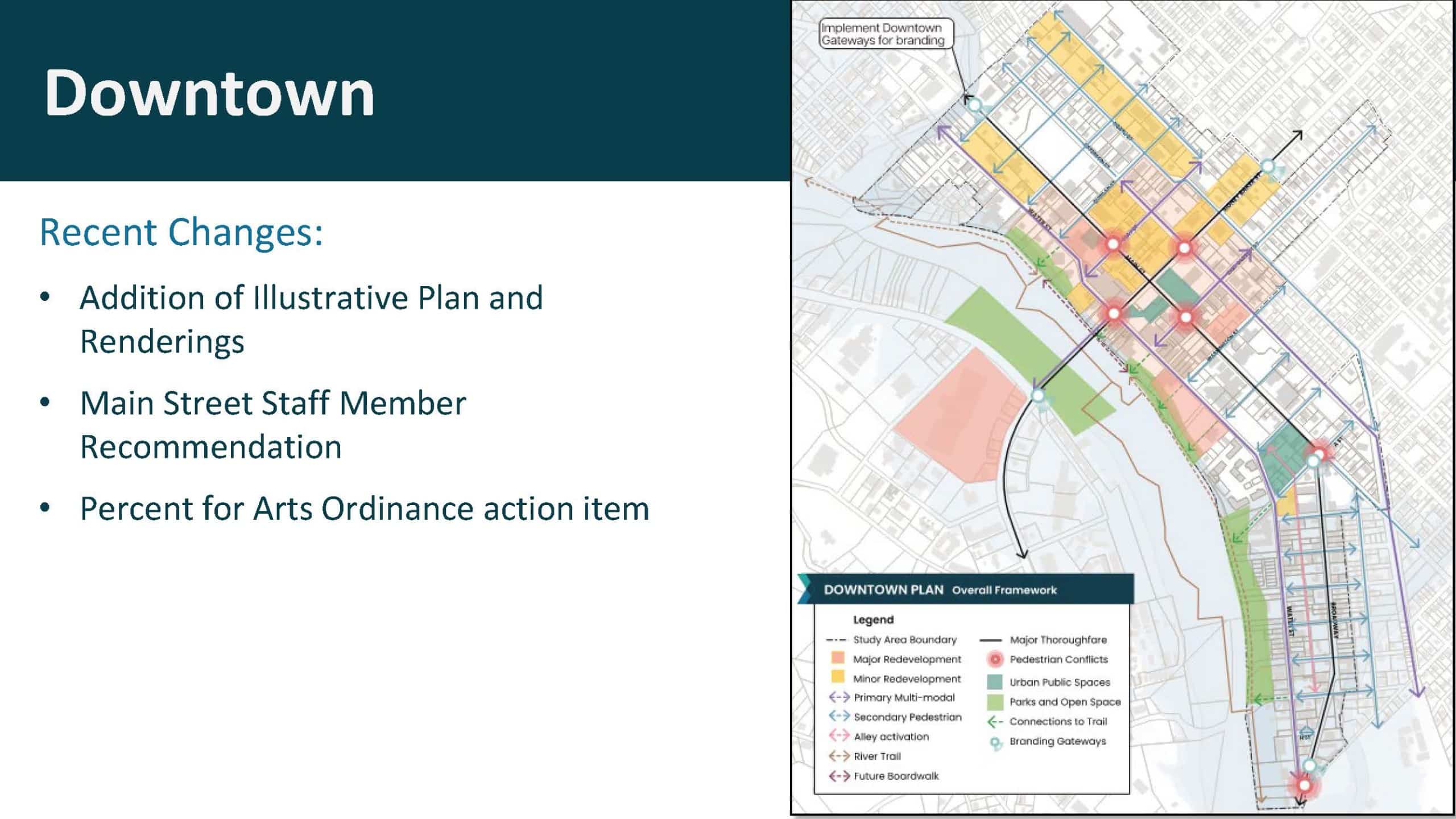Click the Primary Multi-modal purple arrow icon
Image resolution: width=1456 pixels, height=819 pixels.
click(839, 697)
